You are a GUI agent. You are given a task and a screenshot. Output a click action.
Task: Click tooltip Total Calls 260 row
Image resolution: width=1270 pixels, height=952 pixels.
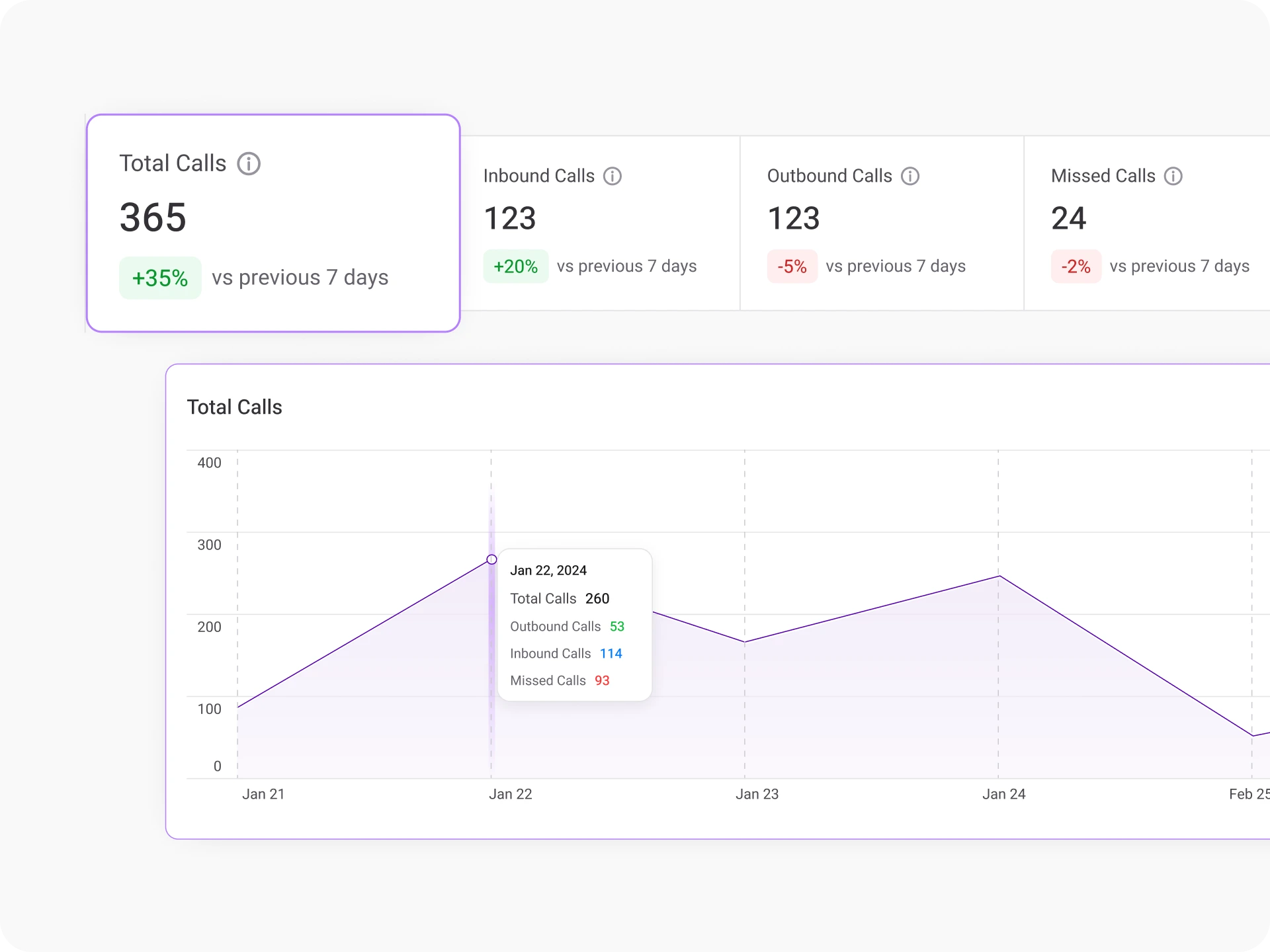coord(560,598)
